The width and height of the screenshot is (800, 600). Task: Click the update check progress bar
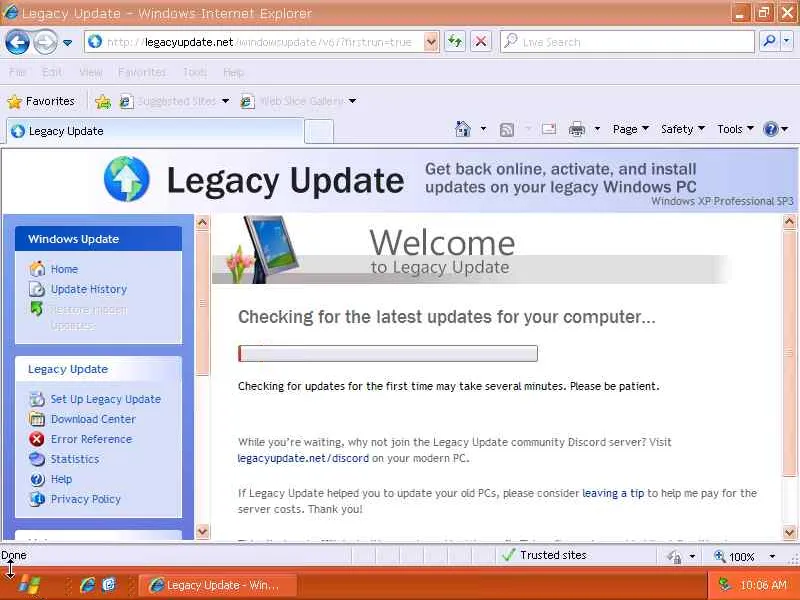388,354
